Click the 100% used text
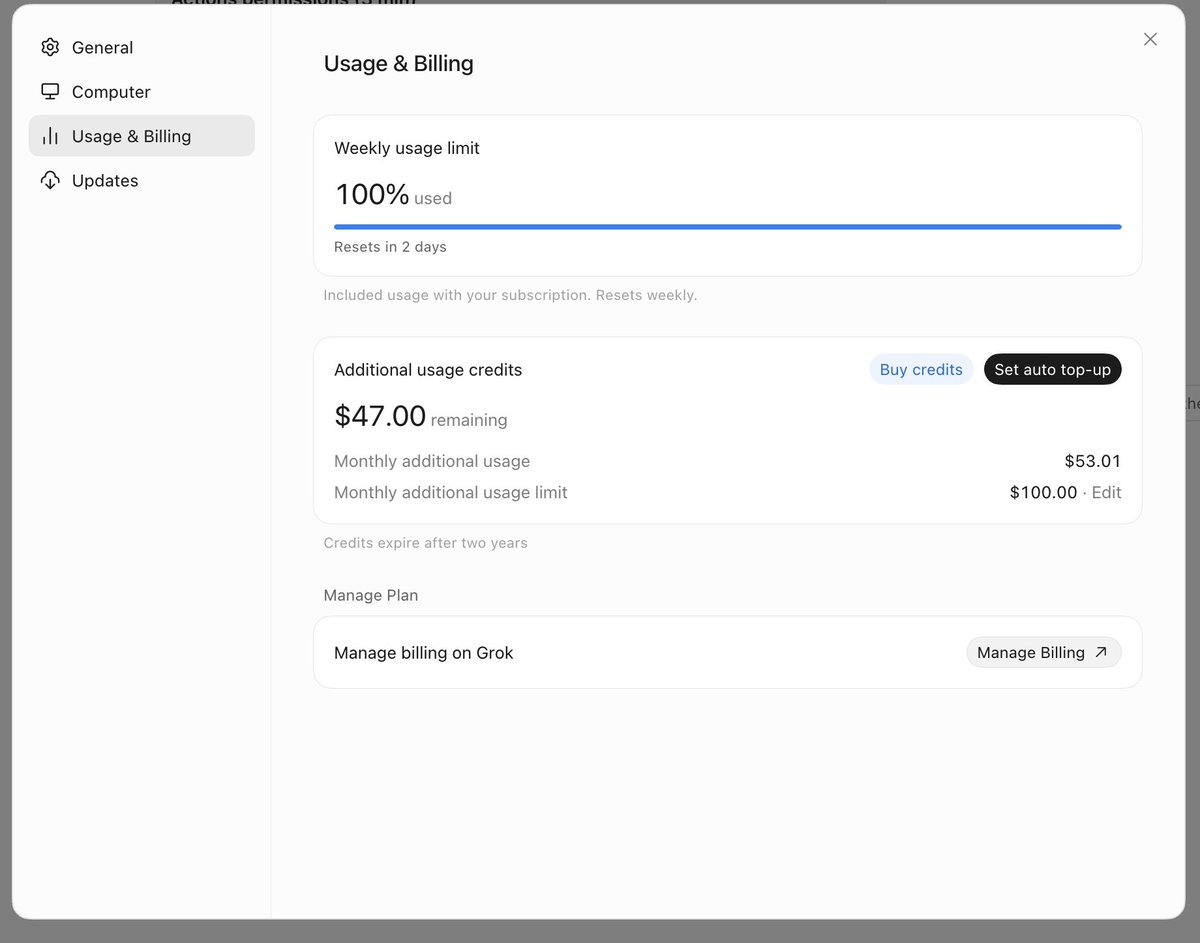Screen dimensions: 1200x943 tap(393, 194)
